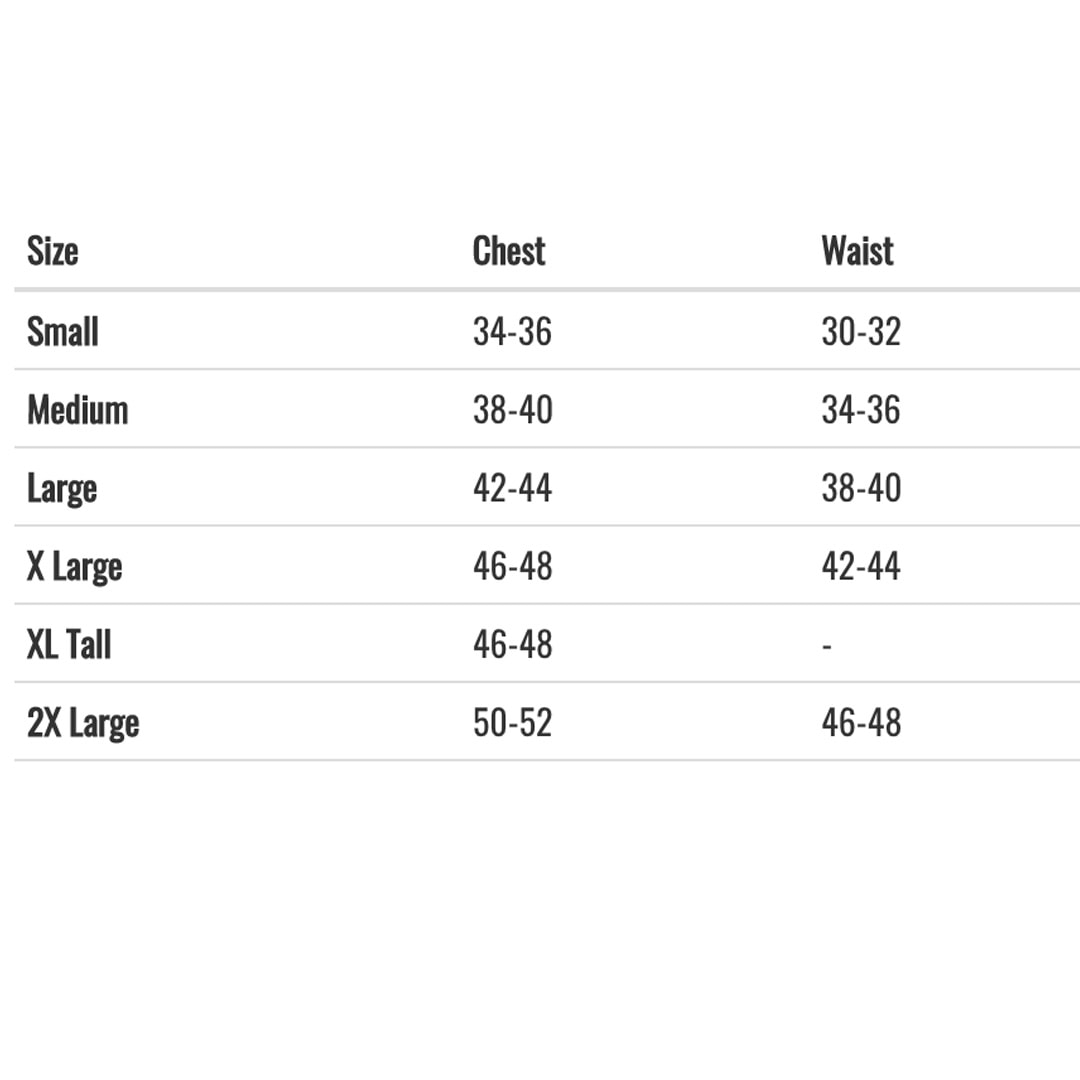Click XL Tall chest value 46-48

(512, 645)
